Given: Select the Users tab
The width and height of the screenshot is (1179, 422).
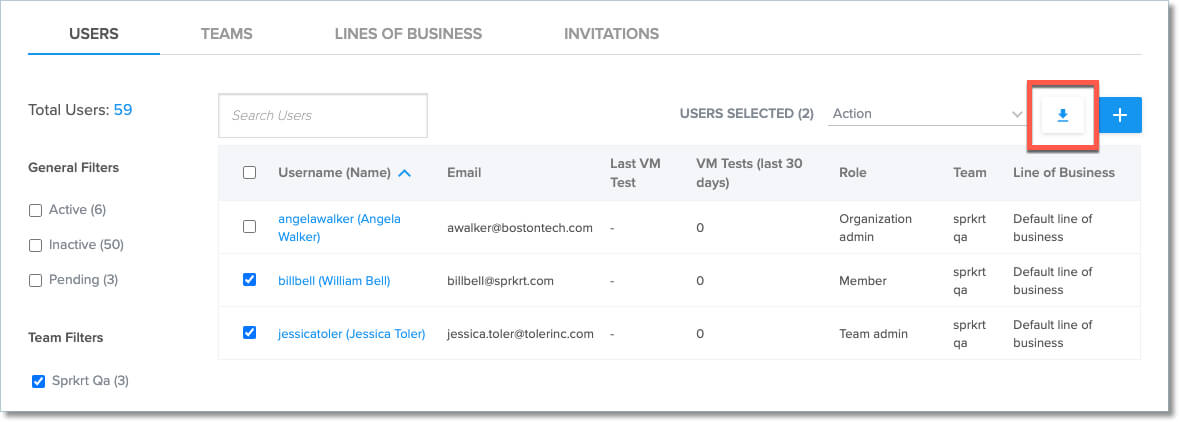Looking at the screenshot, I should click(94, 34).
